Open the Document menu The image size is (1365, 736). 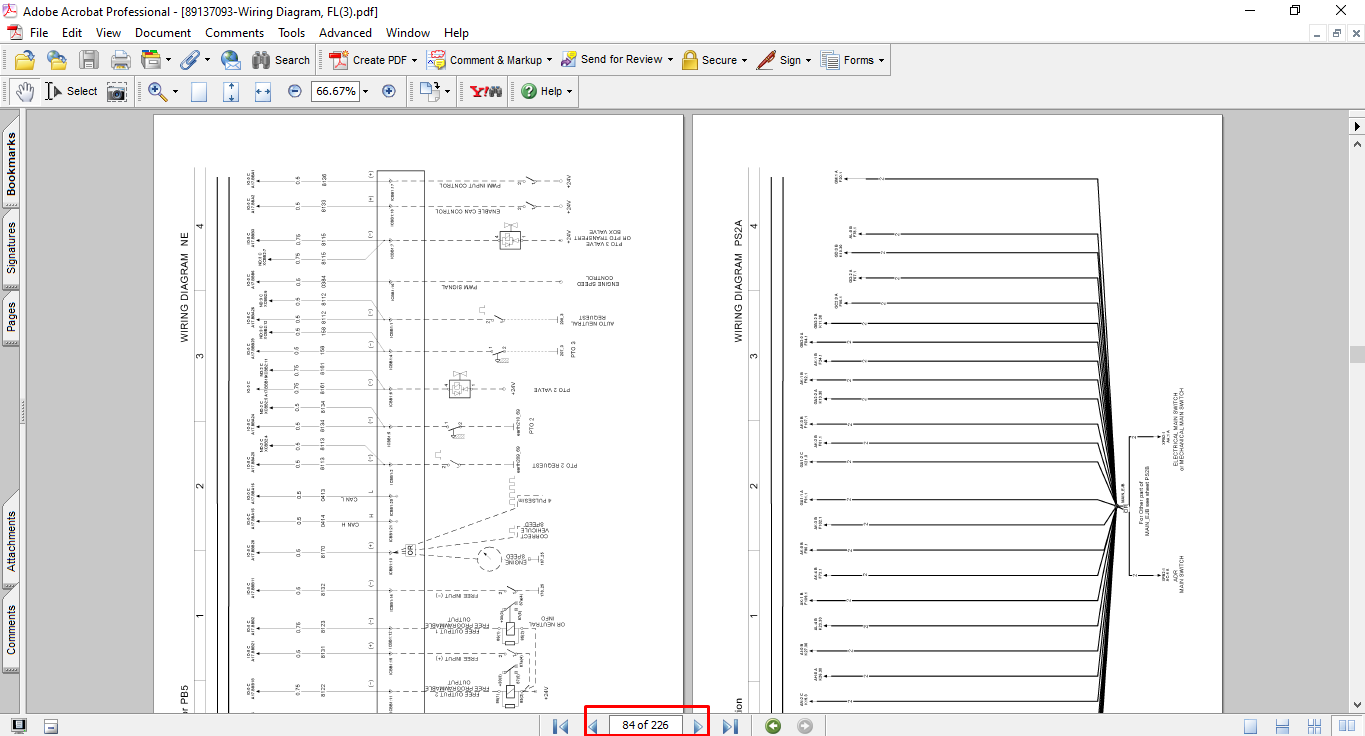pos(163,33)
